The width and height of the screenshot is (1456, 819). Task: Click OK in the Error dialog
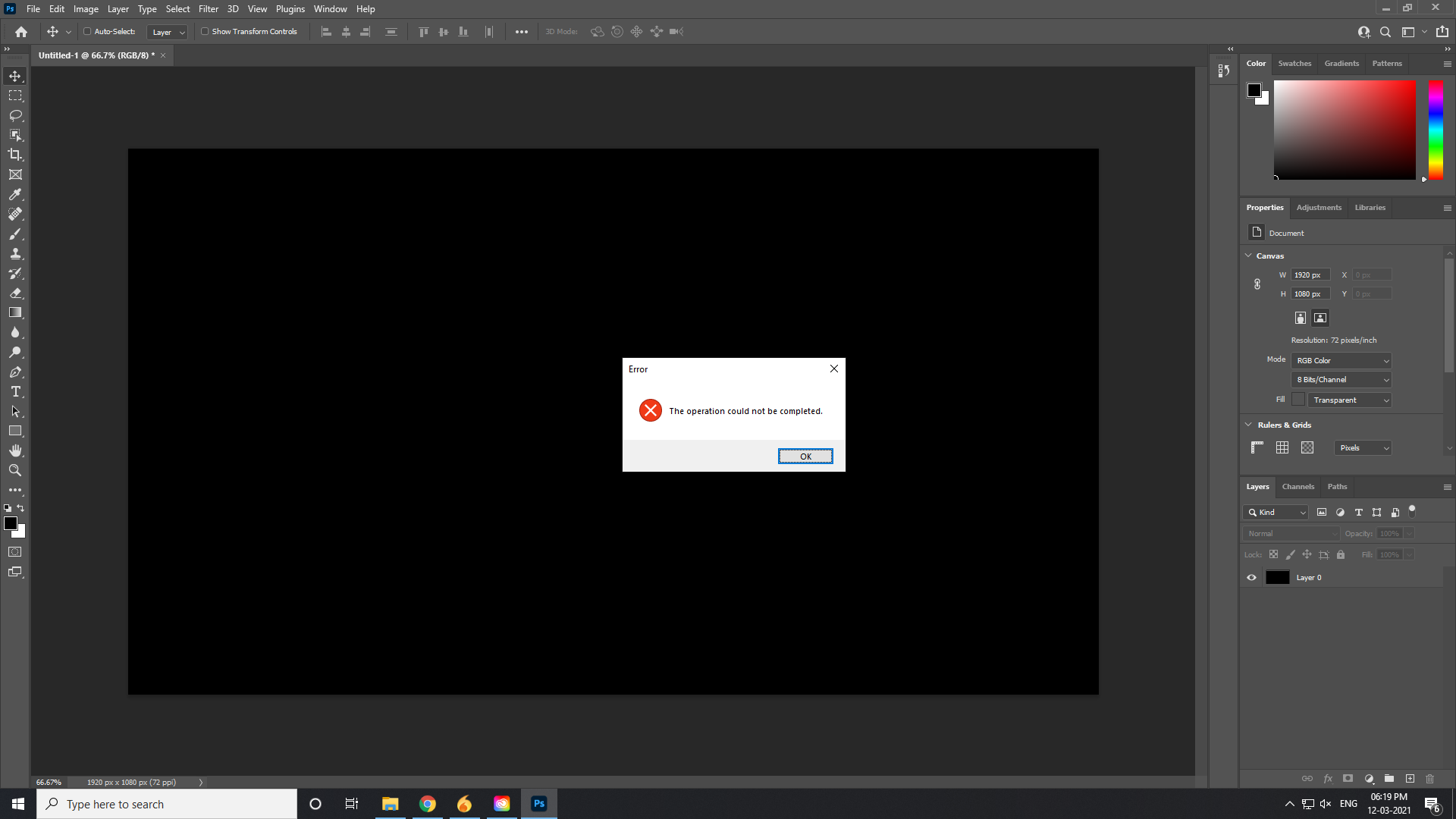(805, 457)
